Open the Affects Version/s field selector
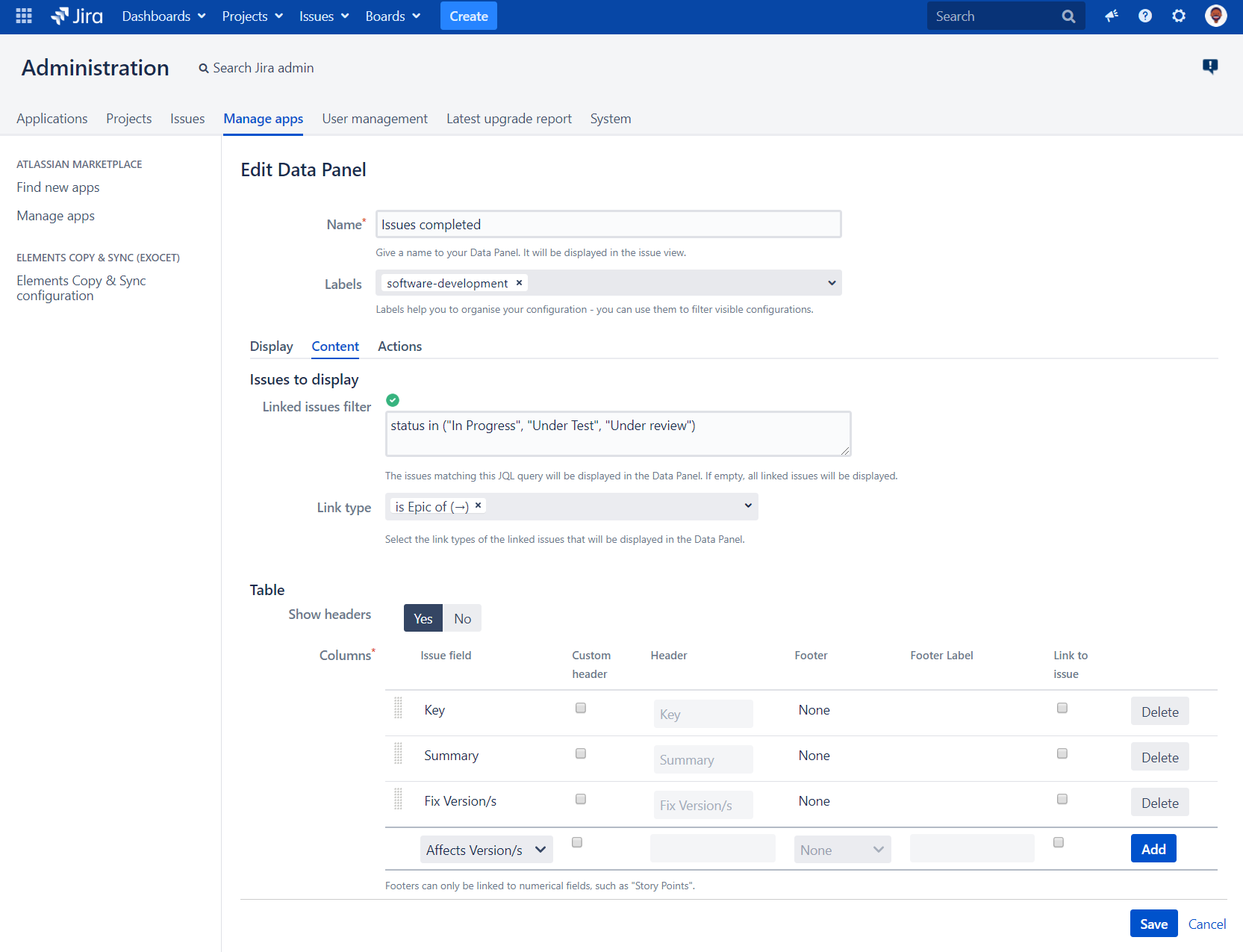 486,849
